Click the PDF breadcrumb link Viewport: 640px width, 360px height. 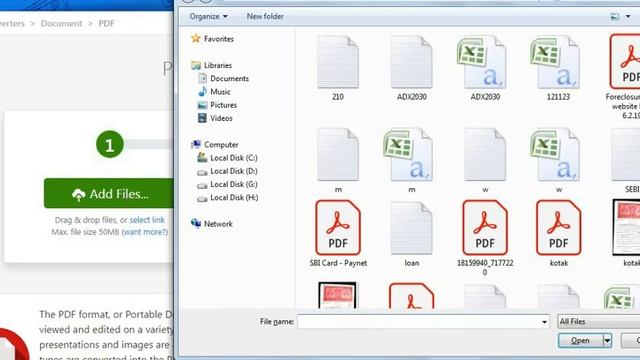107,24
